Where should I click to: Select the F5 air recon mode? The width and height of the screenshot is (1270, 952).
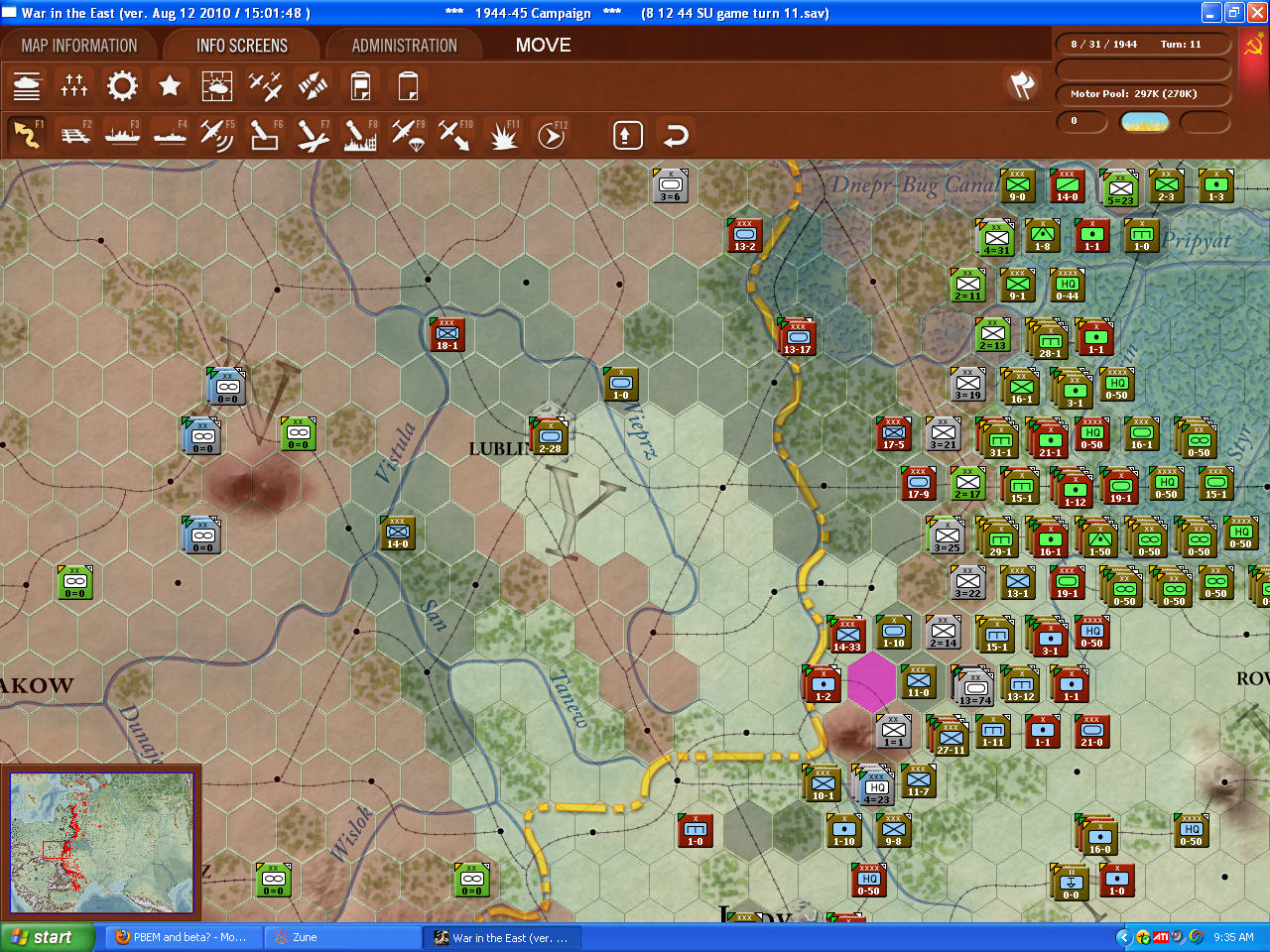[x=217, y=135]
